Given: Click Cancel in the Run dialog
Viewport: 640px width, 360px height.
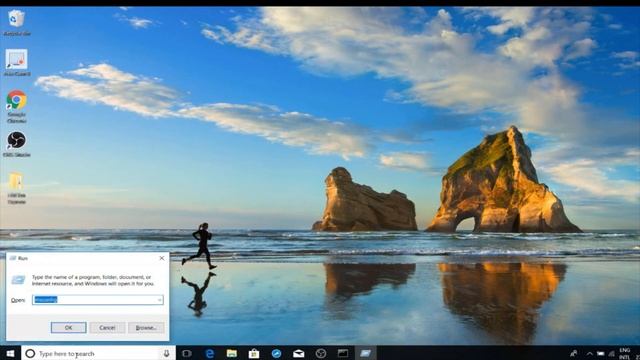Looking at the screenshot, I should [x=107, y=328].
